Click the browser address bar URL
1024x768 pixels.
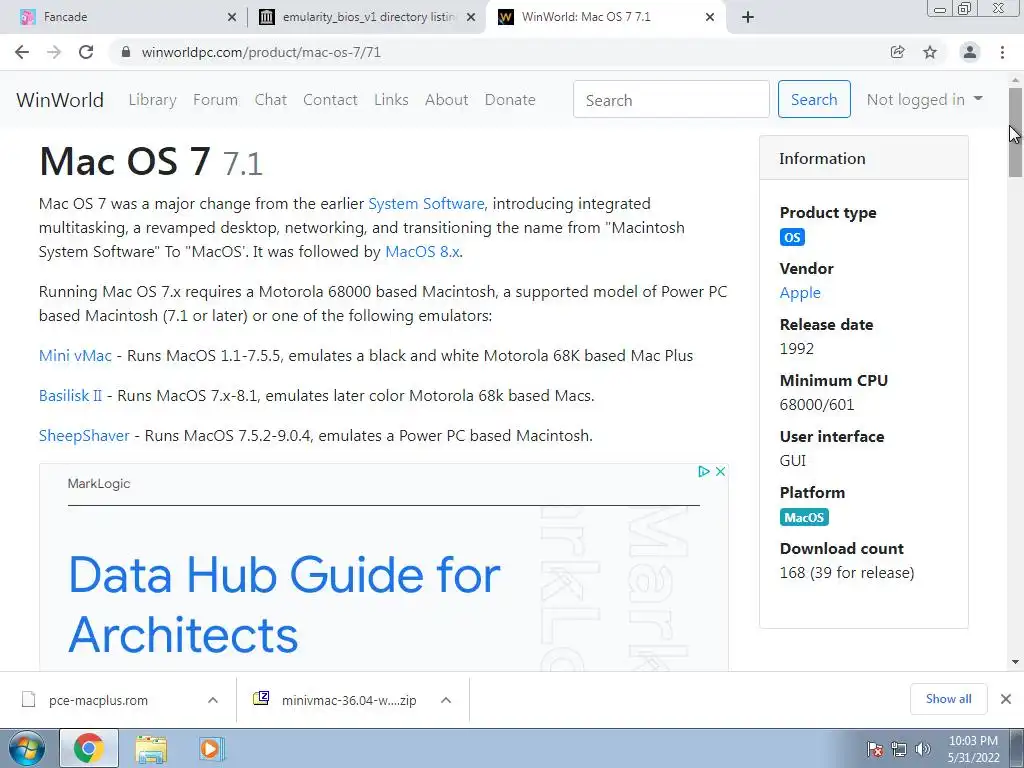261,52
